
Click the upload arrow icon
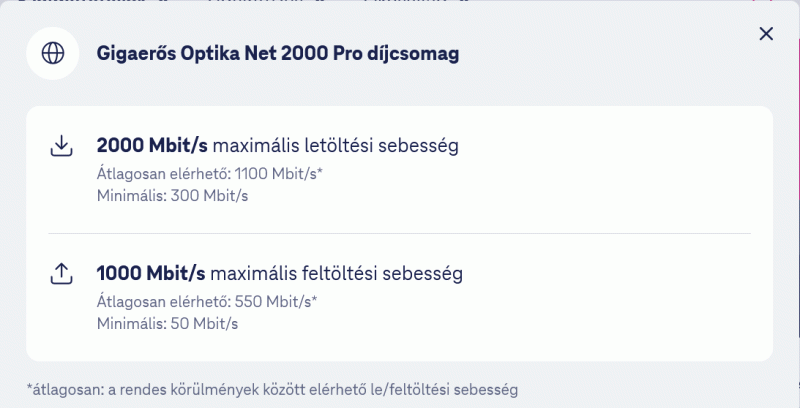tap(61, 273)
